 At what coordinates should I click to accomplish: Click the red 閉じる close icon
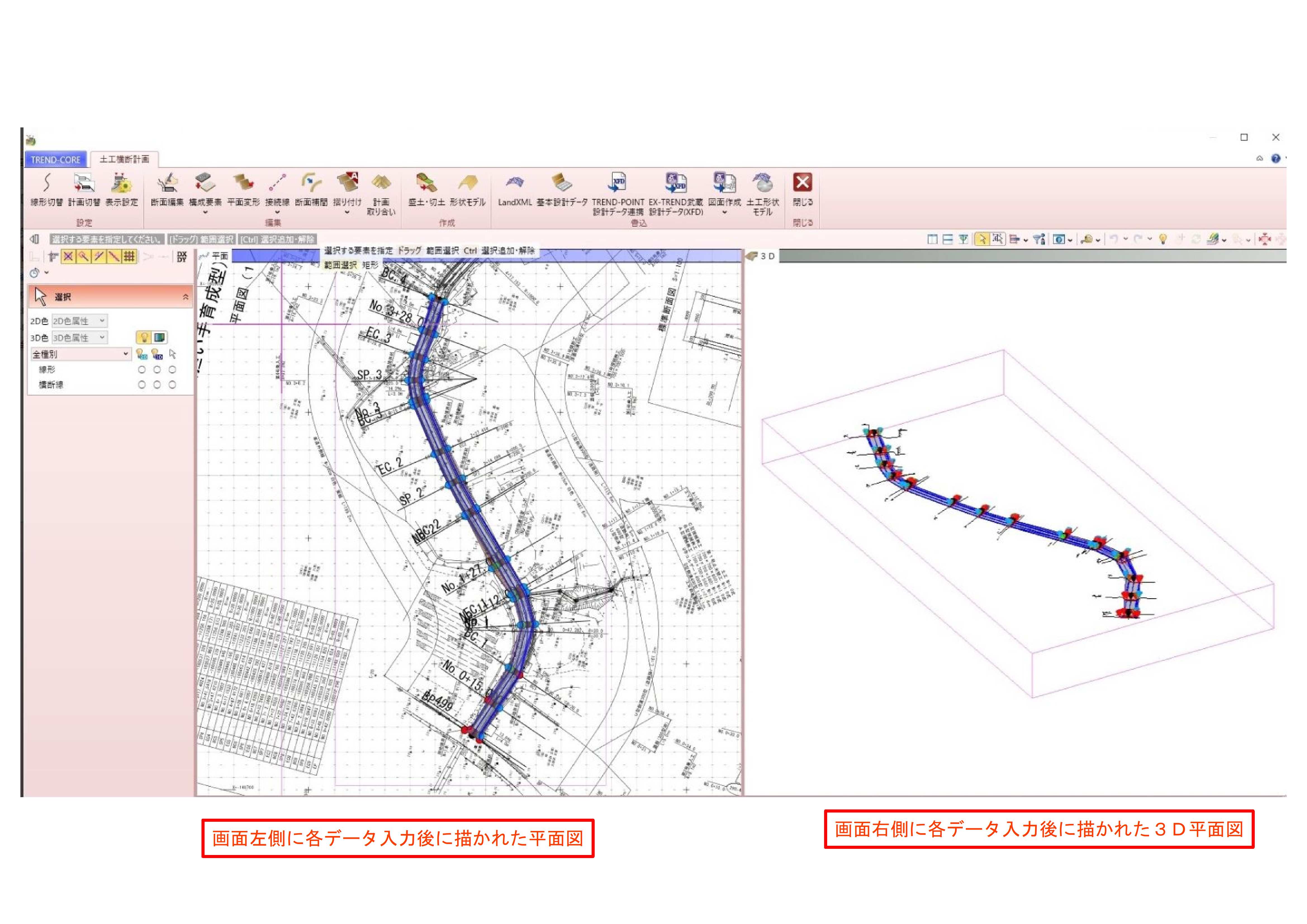(x=802, y=183)
